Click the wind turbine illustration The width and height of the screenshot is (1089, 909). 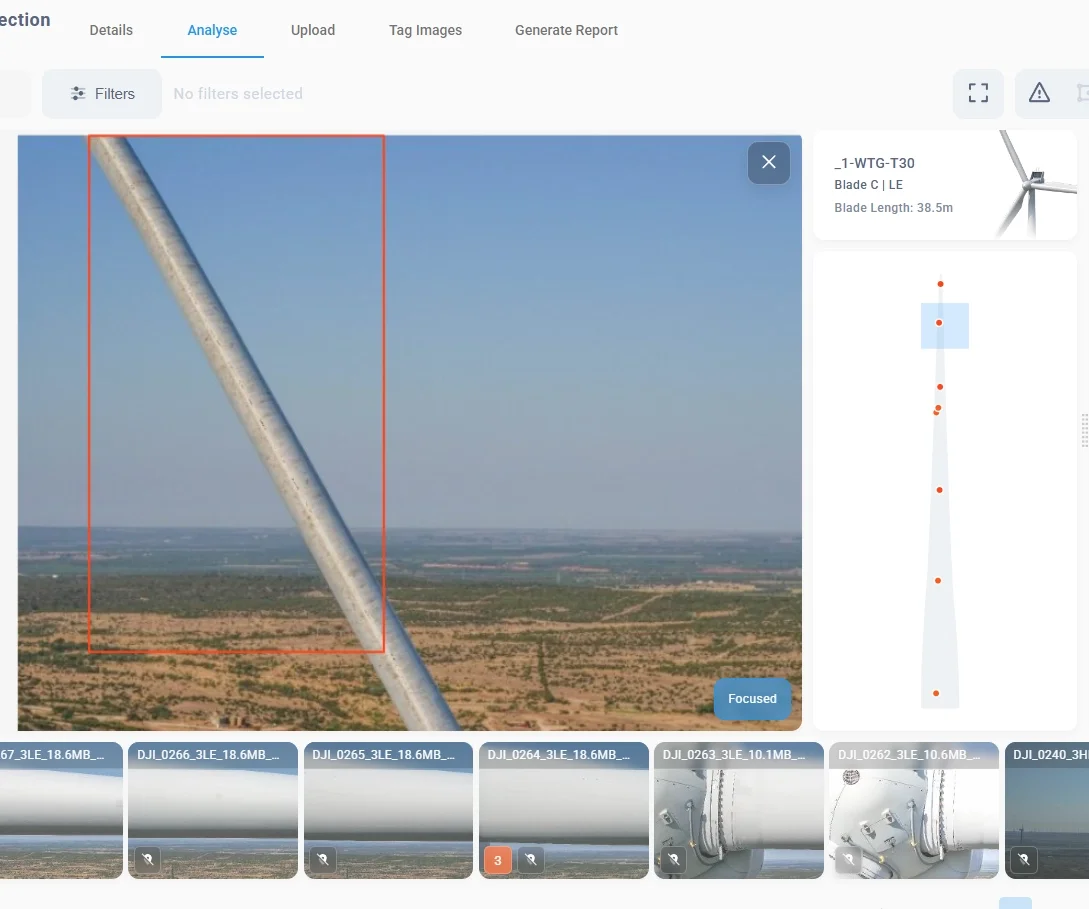click(1036, 185)
